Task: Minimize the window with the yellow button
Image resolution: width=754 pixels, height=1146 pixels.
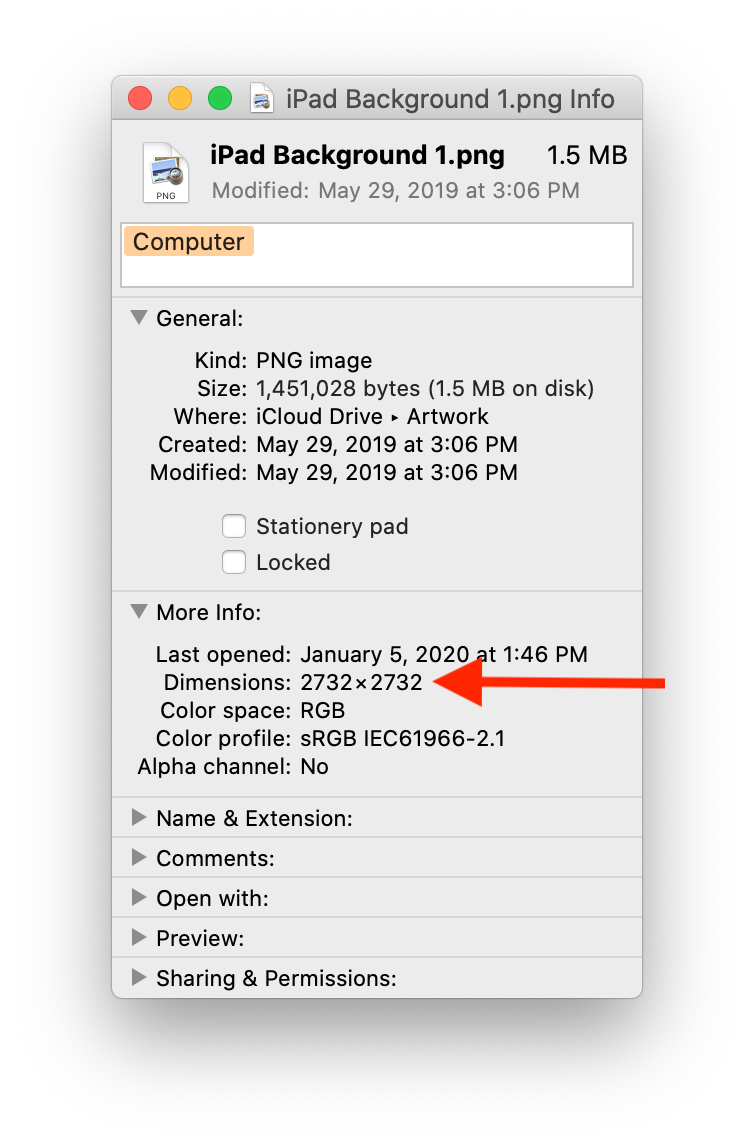Action: pos(180,99)
